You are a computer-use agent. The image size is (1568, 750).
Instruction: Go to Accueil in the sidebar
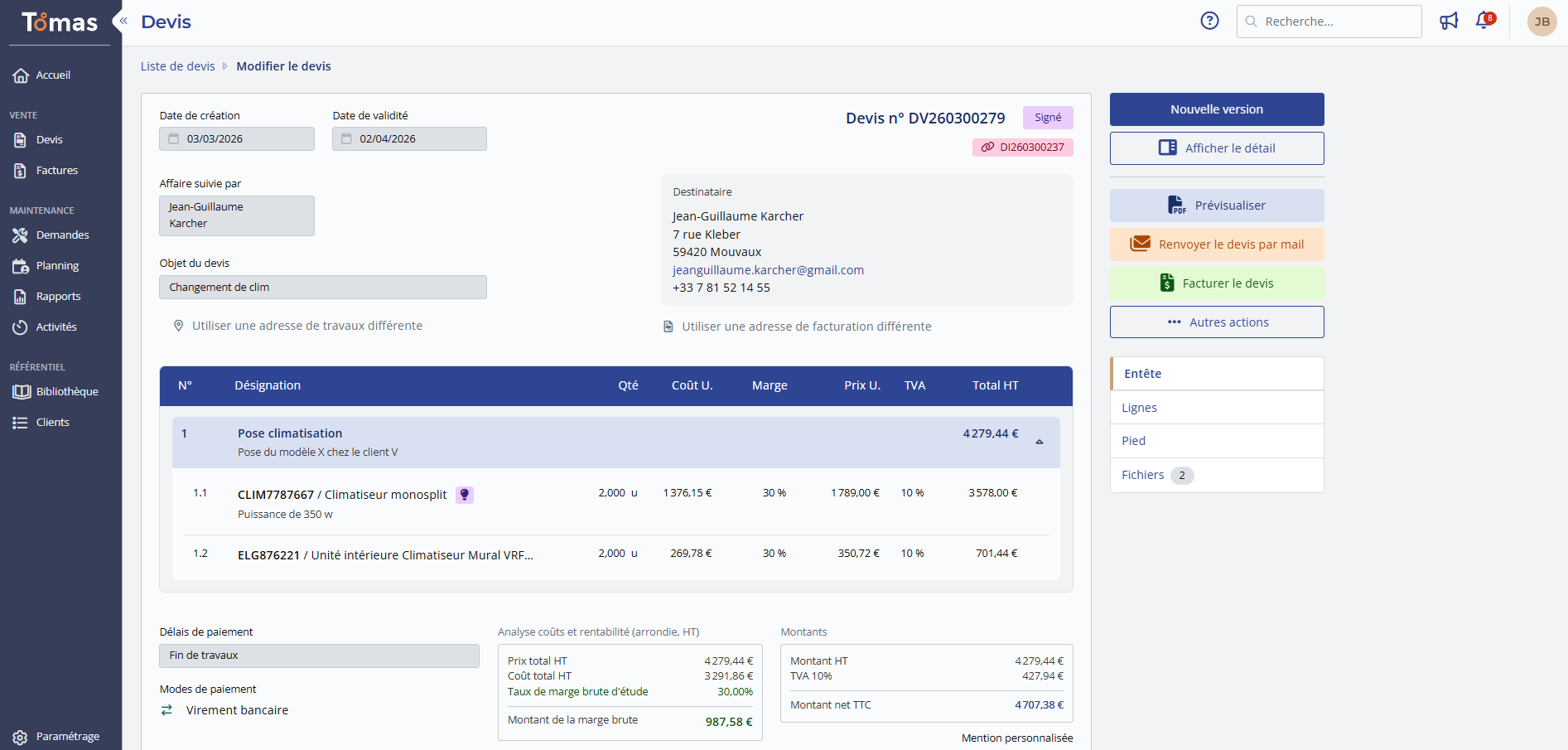(55, 75)
